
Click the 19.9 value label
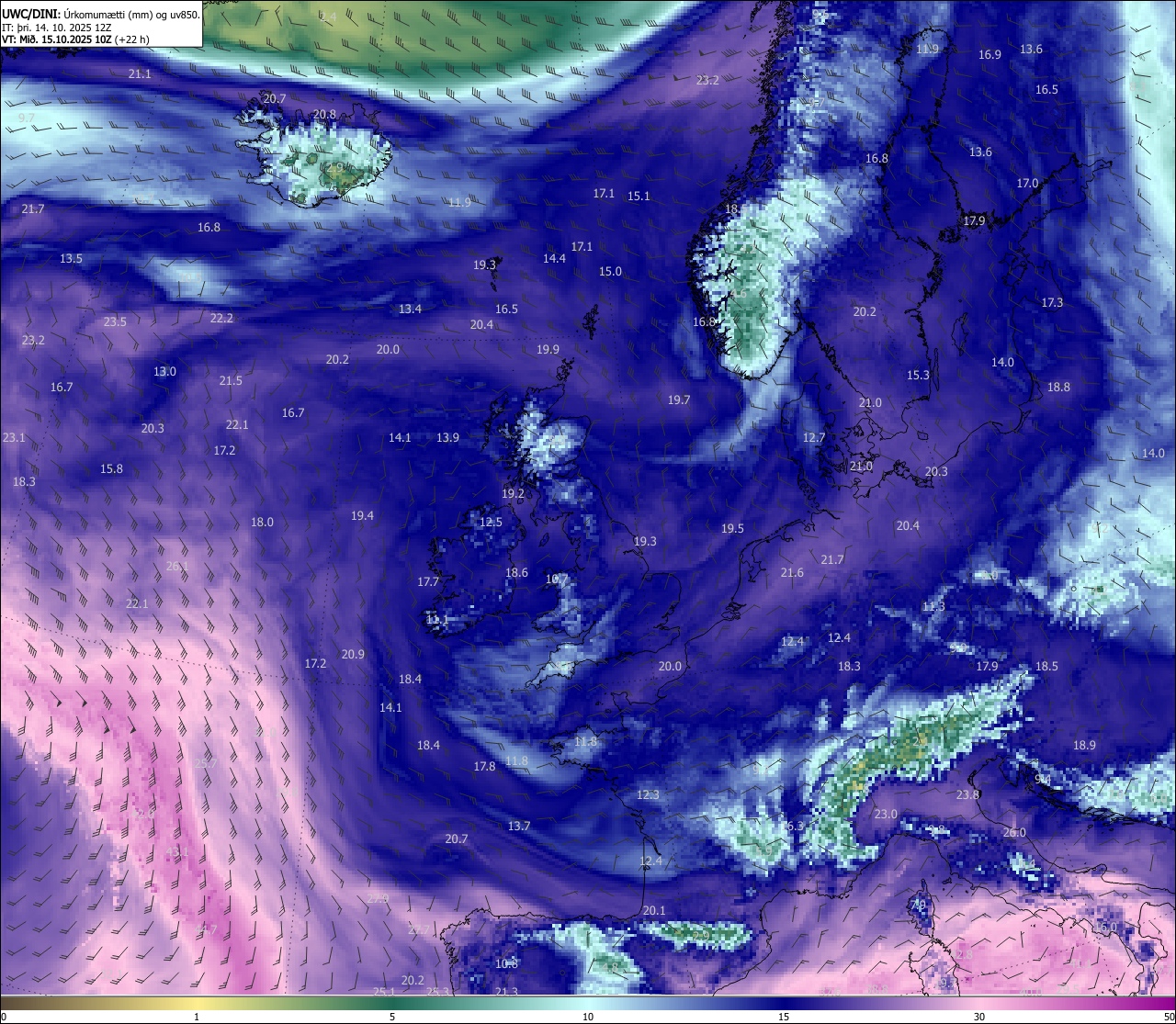click(548, 350)
